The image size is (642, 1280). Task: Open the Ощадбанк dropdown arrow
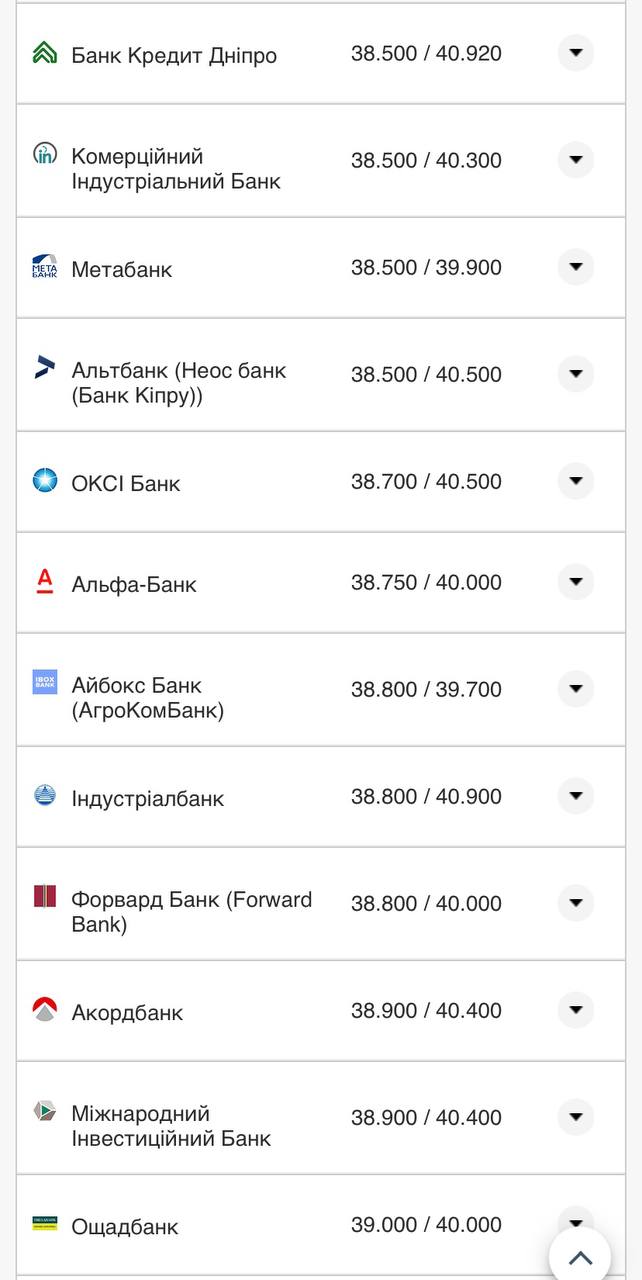point(575,1220)
